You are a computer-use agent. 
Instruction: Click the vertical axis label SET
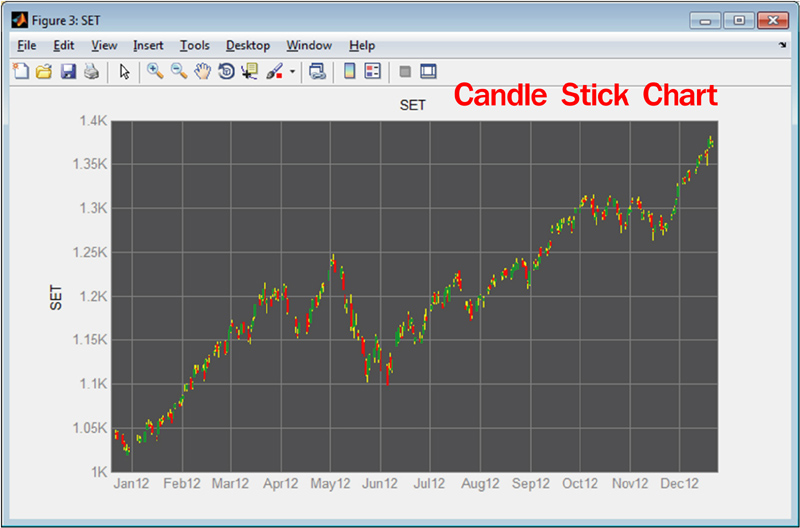pos(56,297)
